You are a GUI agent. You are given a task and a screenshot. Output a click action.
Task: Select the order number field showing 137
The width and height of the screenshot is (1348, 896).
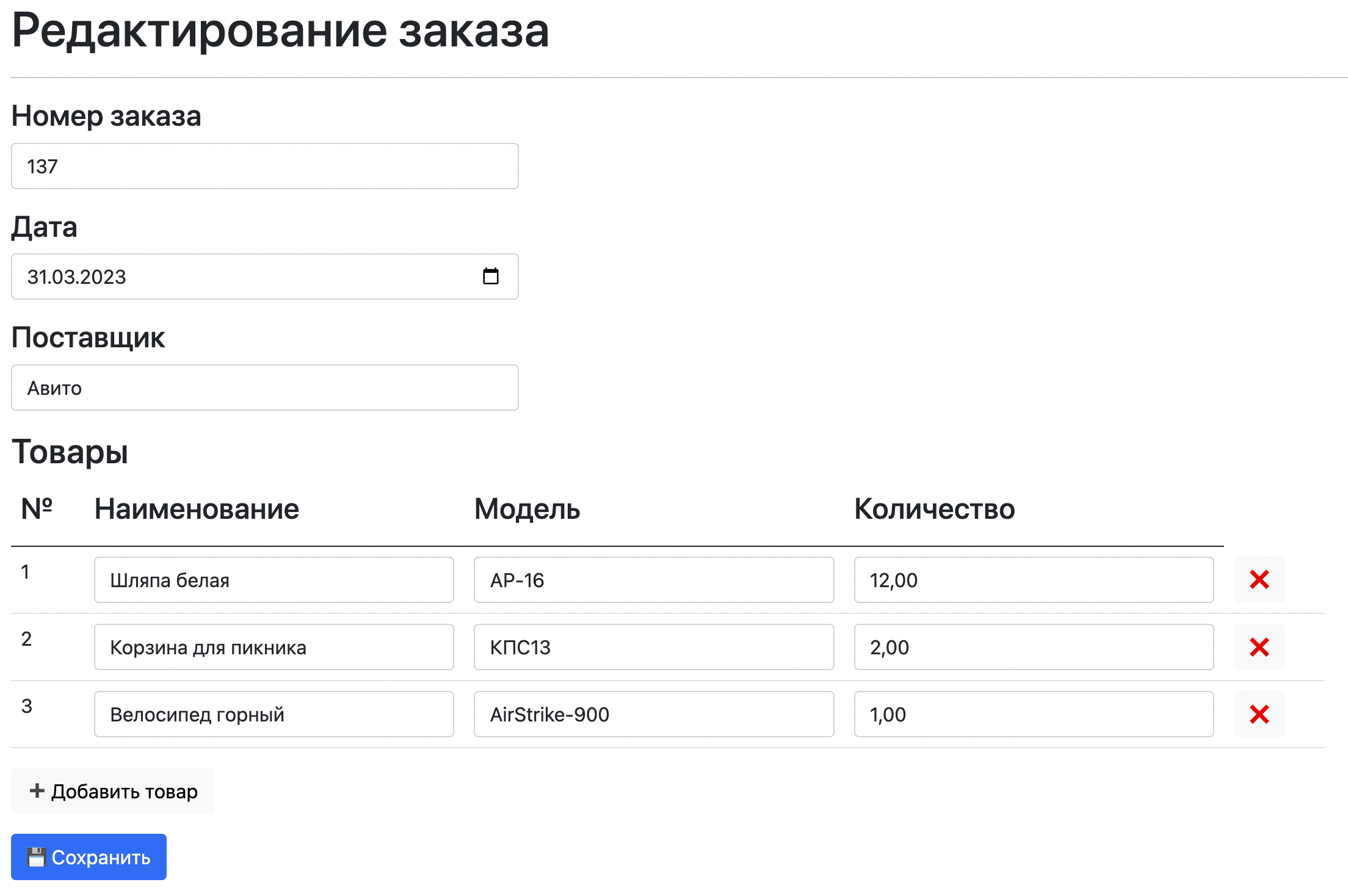point(264,165)
